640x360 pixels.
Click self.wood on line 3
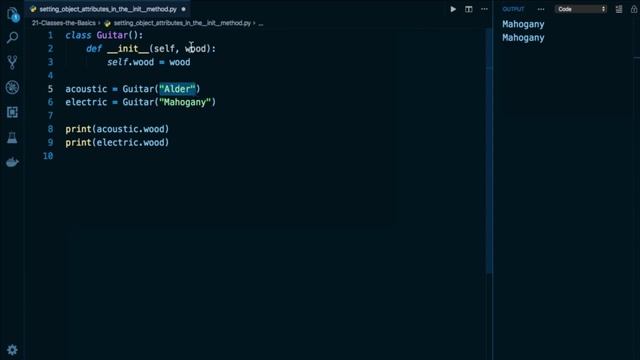click(130, 62)
